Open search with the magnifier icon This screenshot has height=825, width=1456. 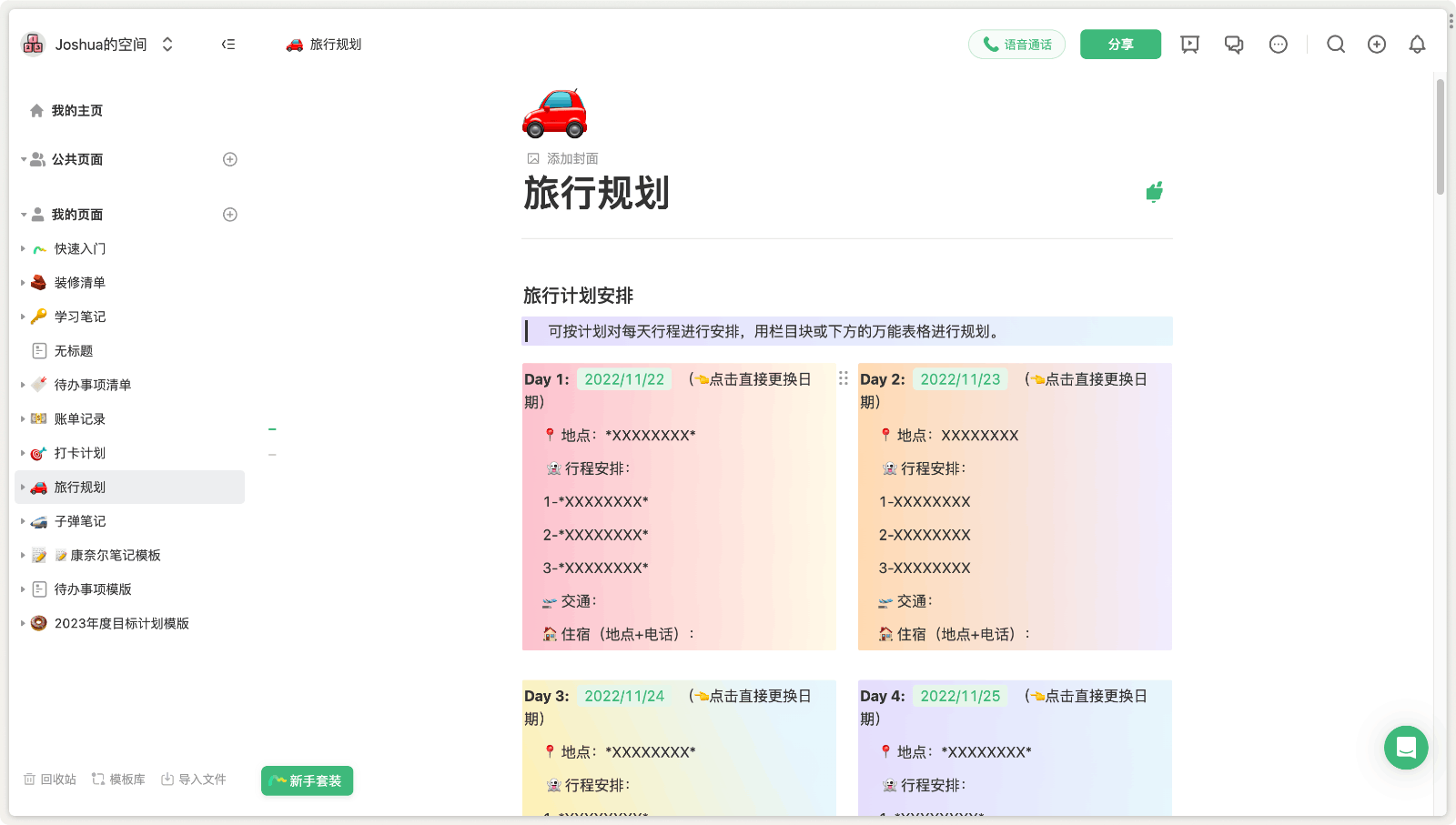pyautogui.click(x=1335, y=44)
